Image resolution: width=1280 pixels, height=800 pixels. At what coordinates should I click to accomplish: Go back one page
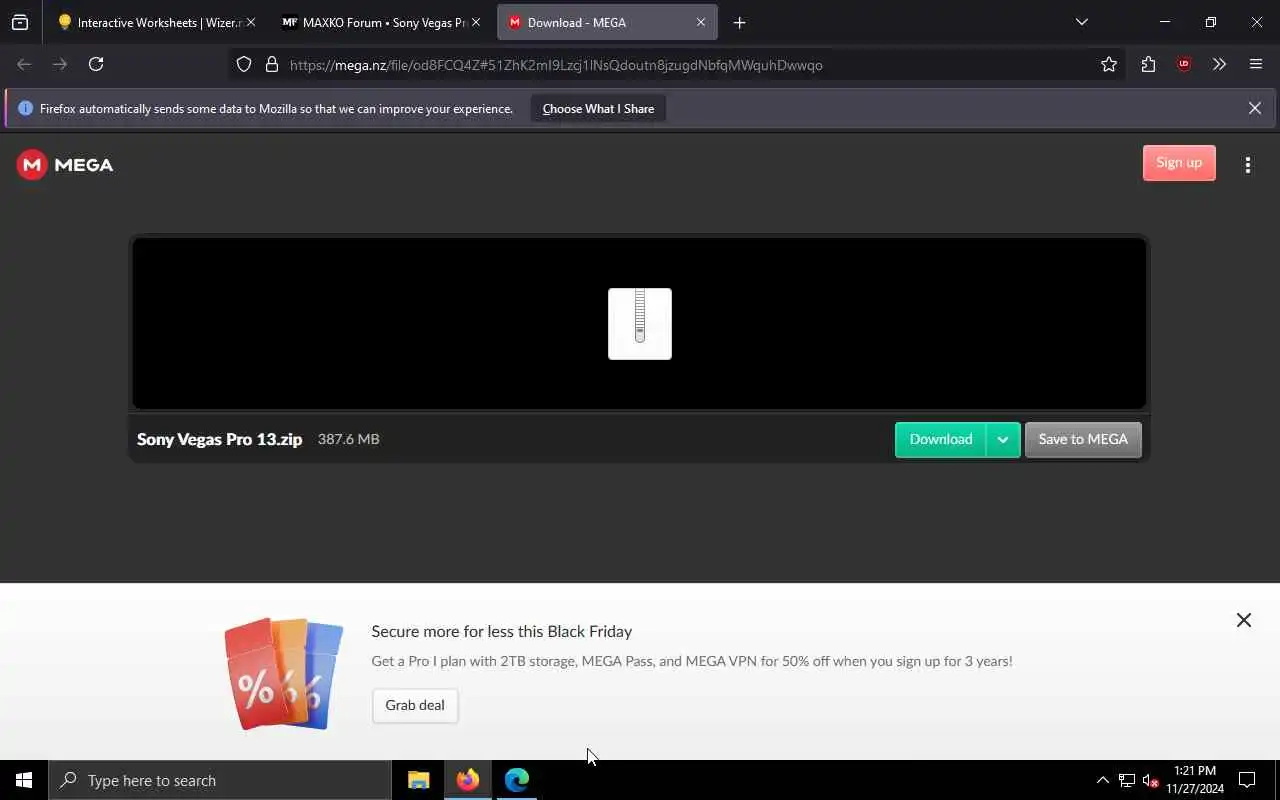(24, 64)
